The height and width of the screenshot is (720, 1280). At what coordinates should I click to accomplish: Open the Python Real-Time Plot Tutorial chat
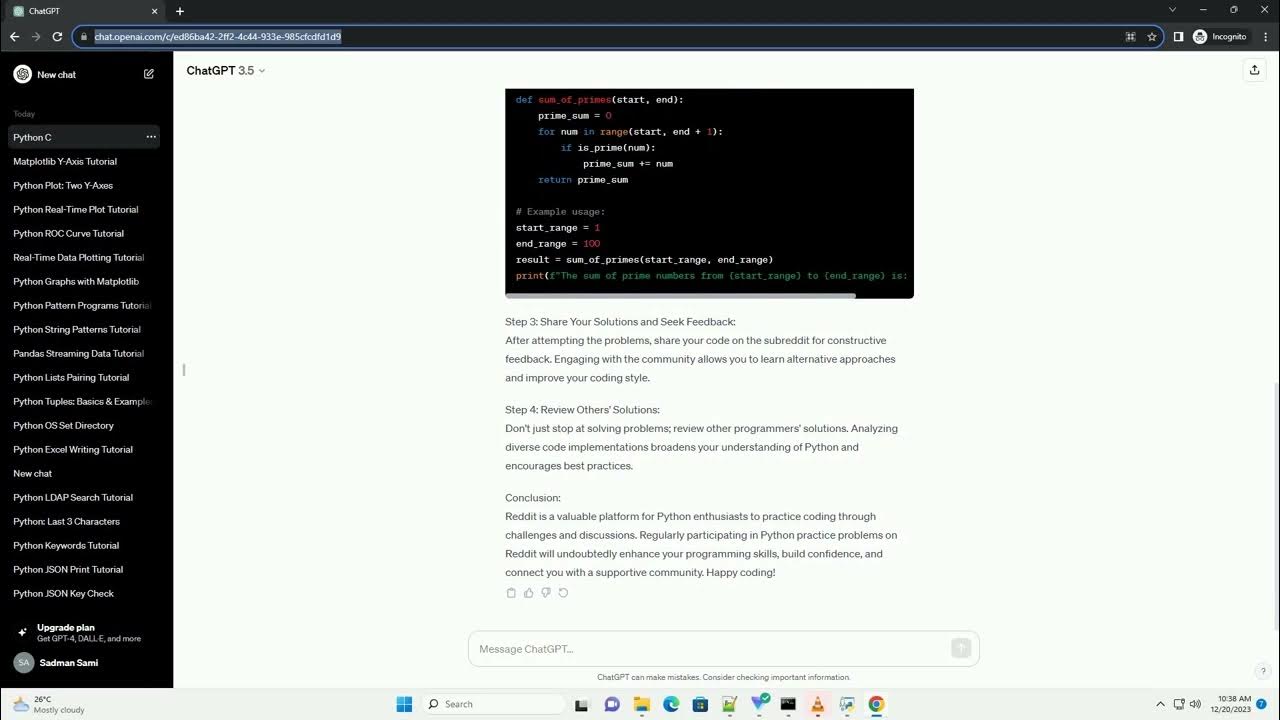[x=84, y=209]
